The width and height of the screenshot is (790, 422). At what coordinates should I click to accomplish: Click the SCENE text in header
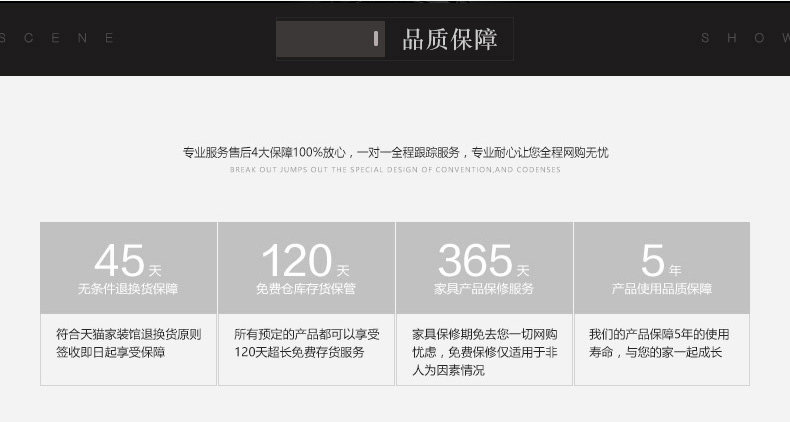[56, 38]
